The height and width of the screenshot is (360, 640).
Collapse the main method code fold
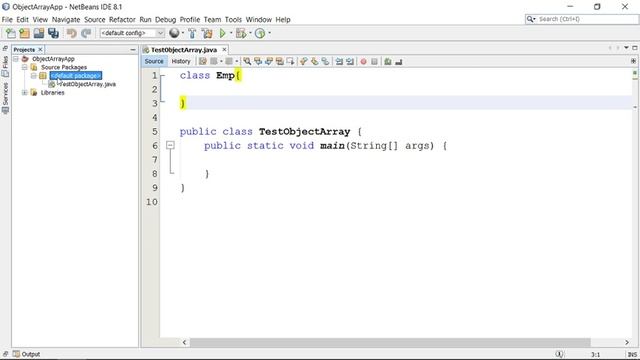(x=170, y=145)
